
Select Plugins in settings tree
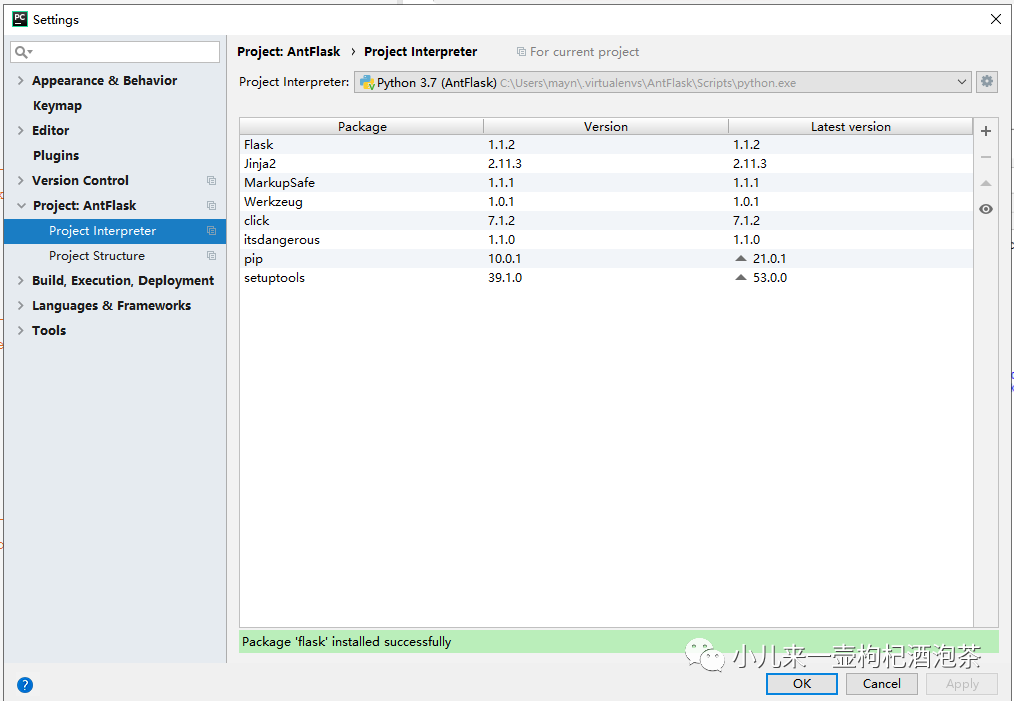(56, 156)
